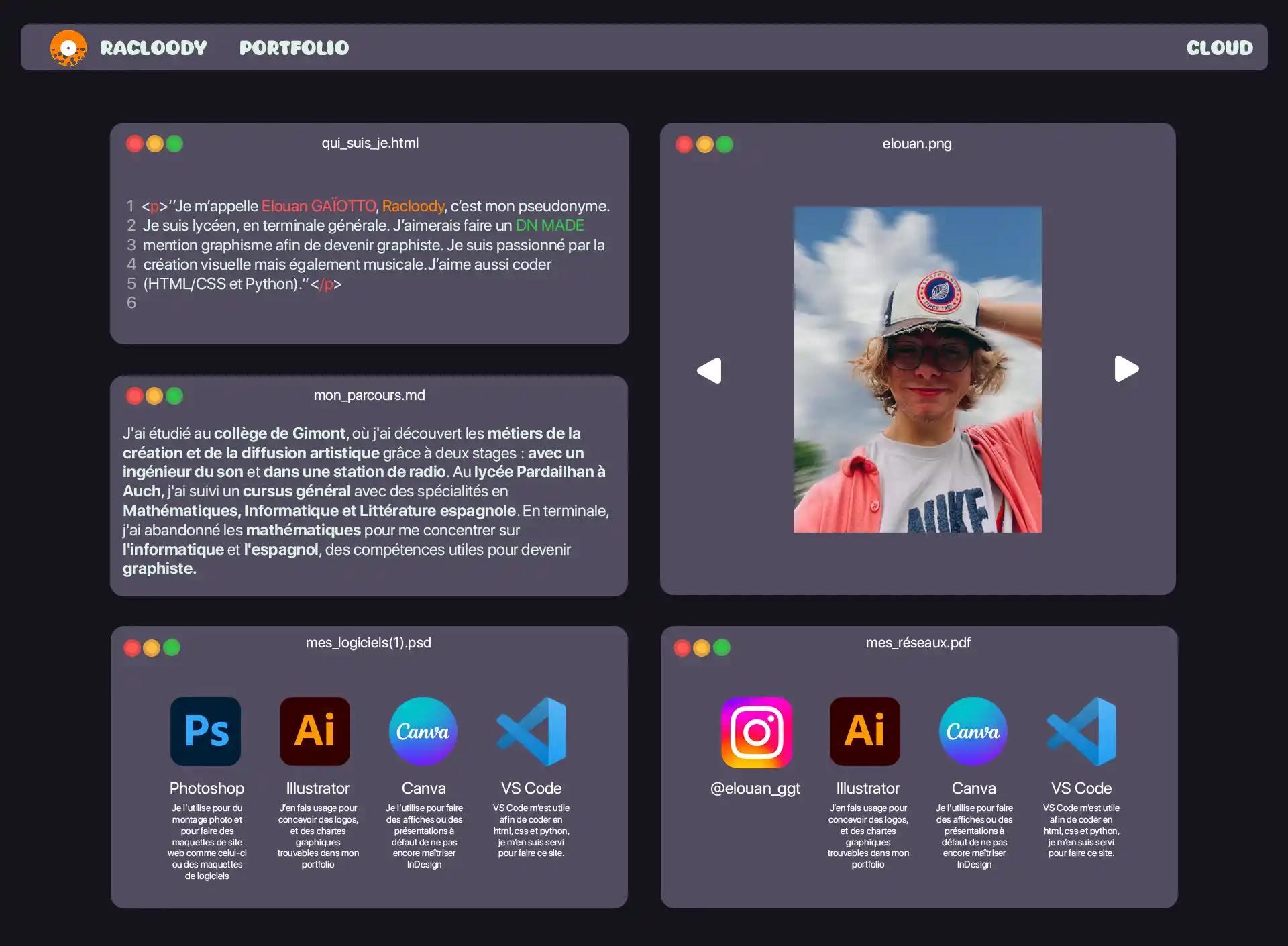Go to RACLOODY home link
The width and height of the screenshot is (1288, 946).
(x=154, y=48)
